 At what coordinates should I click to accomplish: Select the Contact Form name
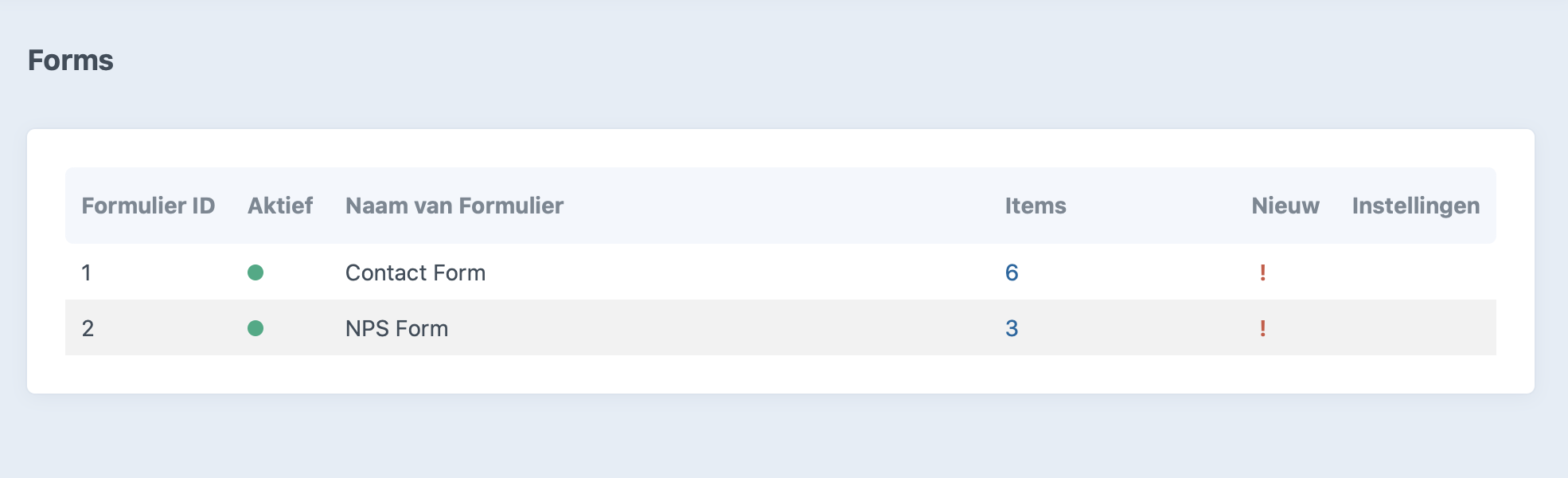point(415,272)
